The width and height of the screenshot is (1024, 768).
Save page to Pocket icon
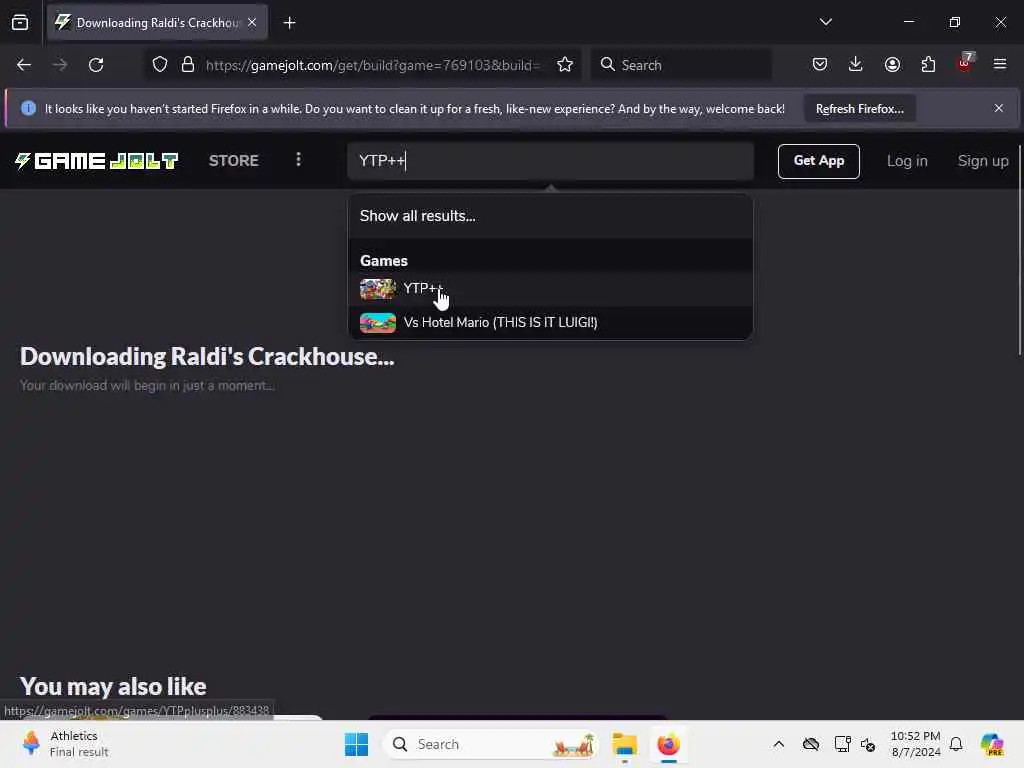[x=820, y=65]
